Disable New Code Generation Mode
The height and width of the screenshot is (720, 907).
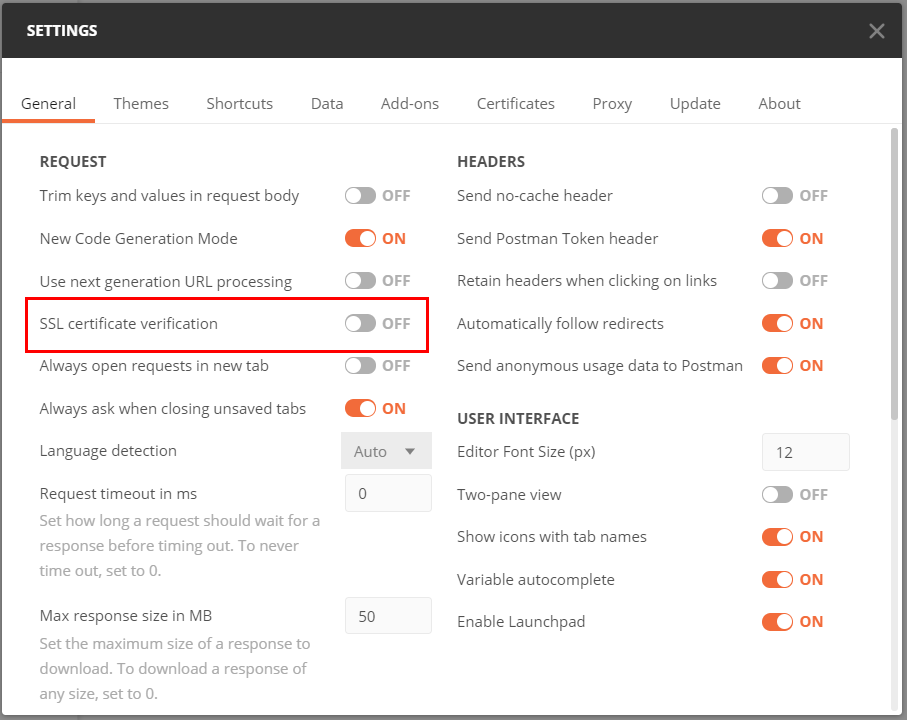[x=360, y=238]
